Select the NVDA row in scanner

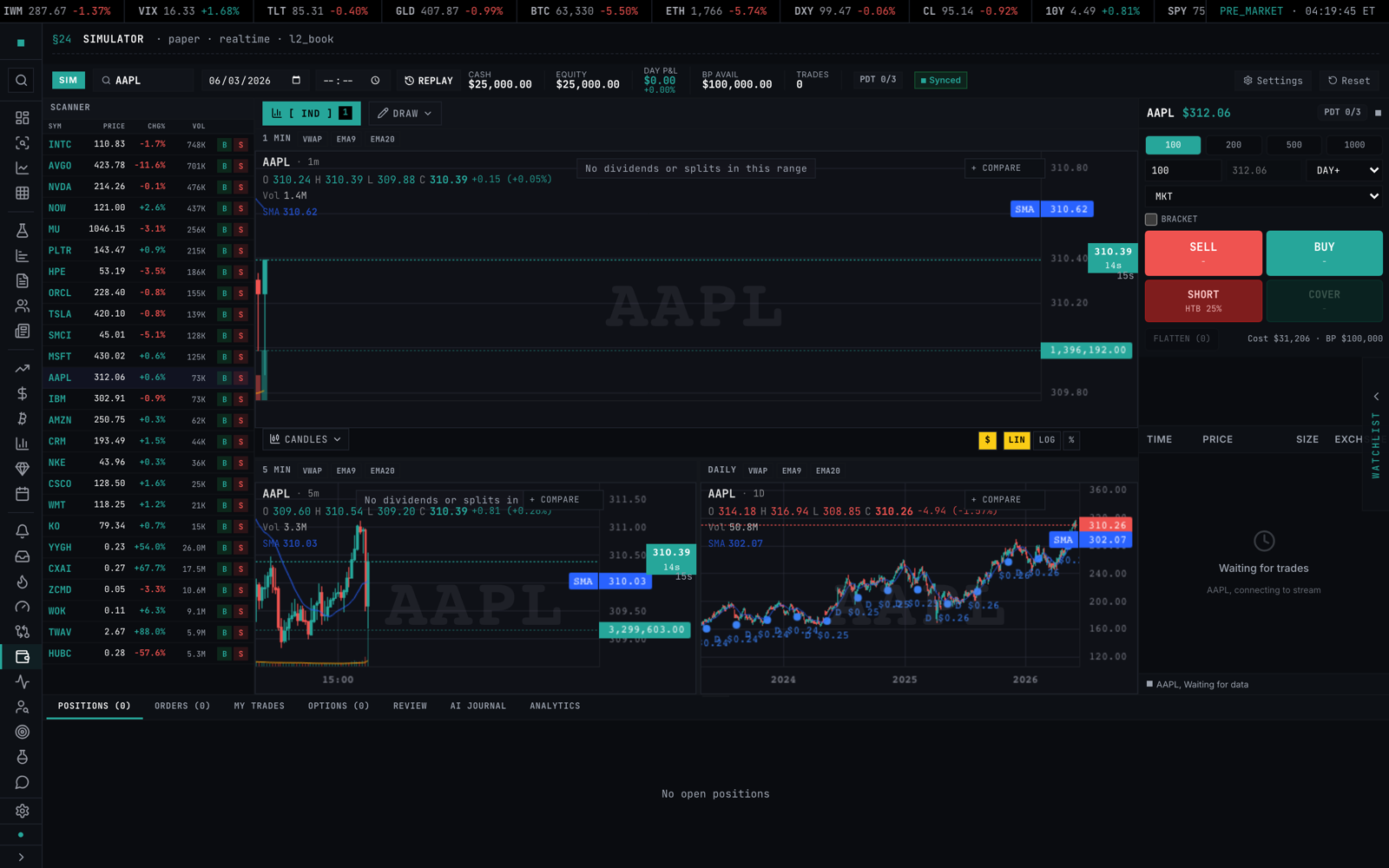[x=148, y=187]
